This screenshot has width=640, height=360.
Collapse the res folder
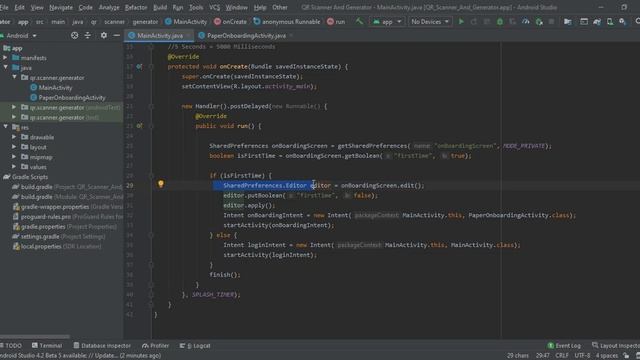pyautogui.click(x=5, y=127)
